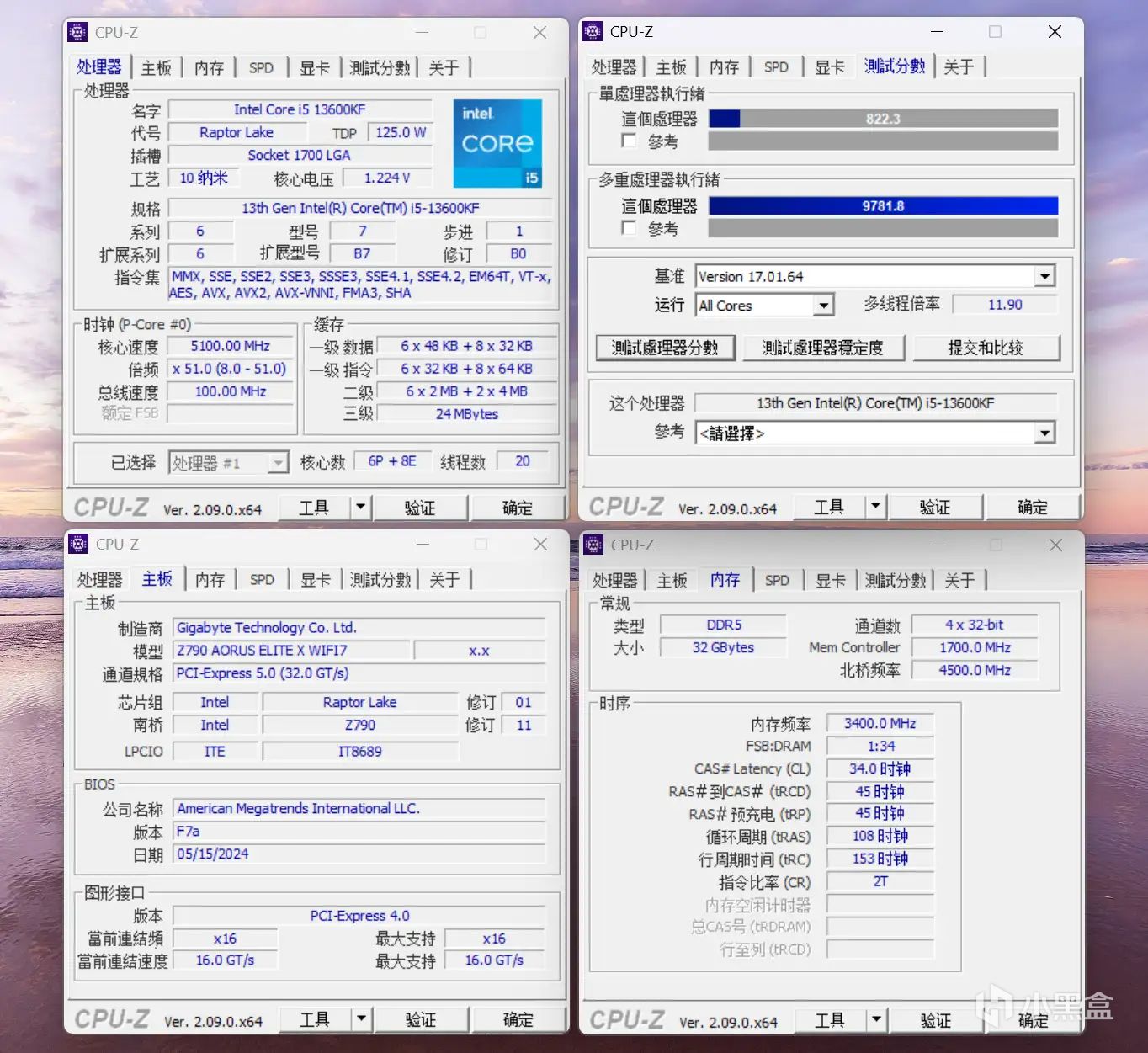
Task: Open 測試分數 tab in memory window
Action: pos(896,580)
